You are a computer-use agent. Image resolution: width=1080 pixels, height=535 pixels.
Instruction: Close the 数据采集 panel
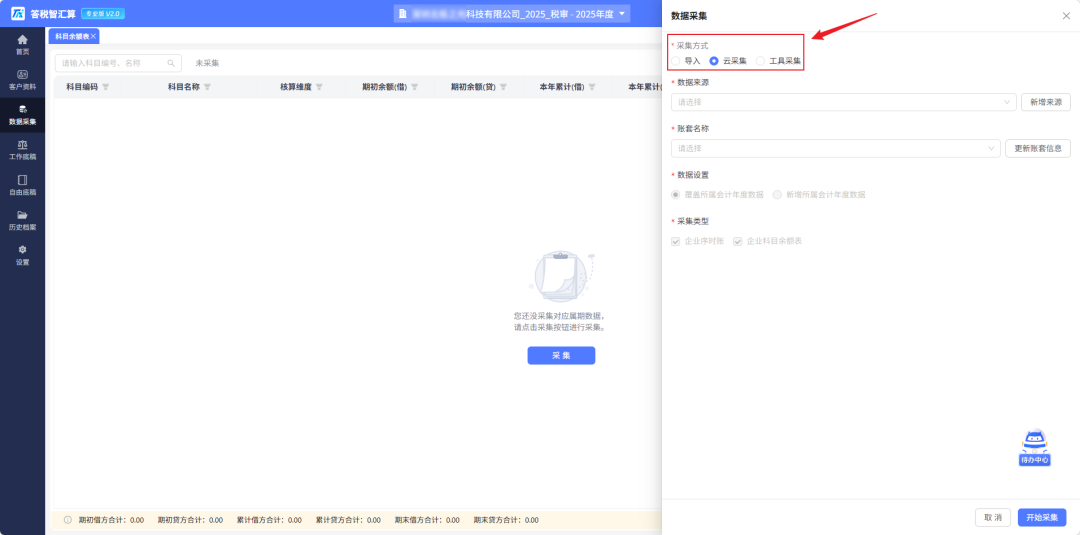(x=1066, y=16)
